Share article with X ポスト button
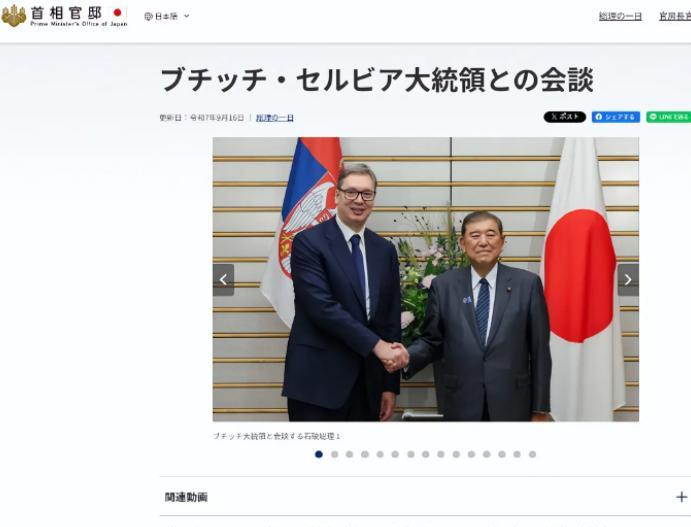The image size is (691, 527). tap(565, 117)
